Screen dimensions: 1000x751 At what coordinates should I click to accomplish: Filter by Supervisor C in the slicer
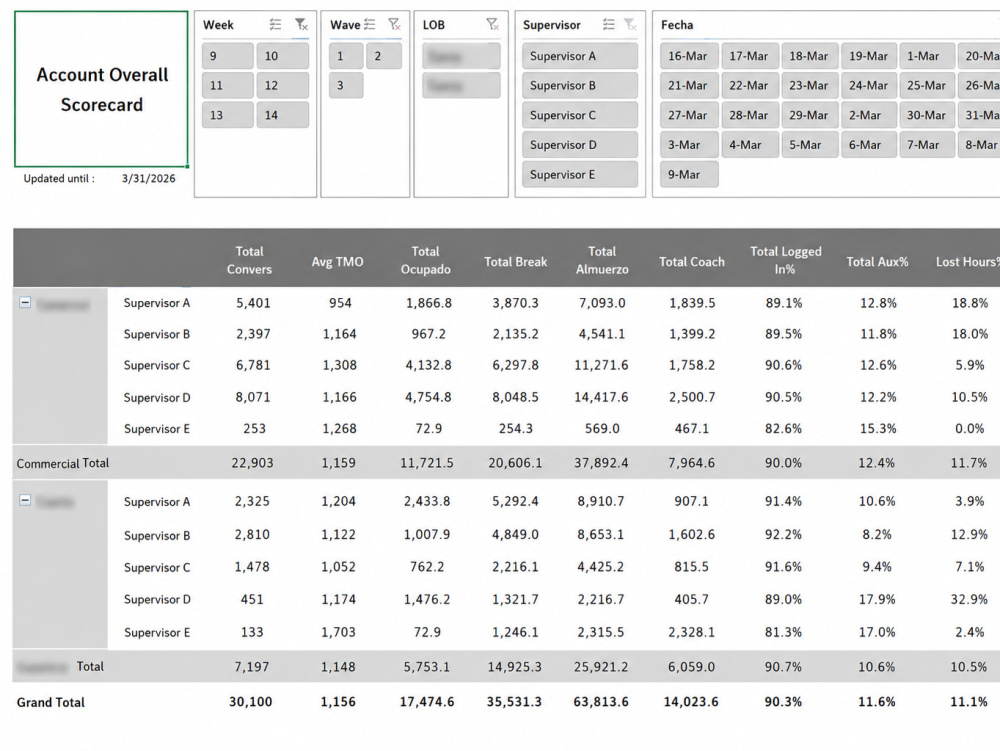[580, 115]
